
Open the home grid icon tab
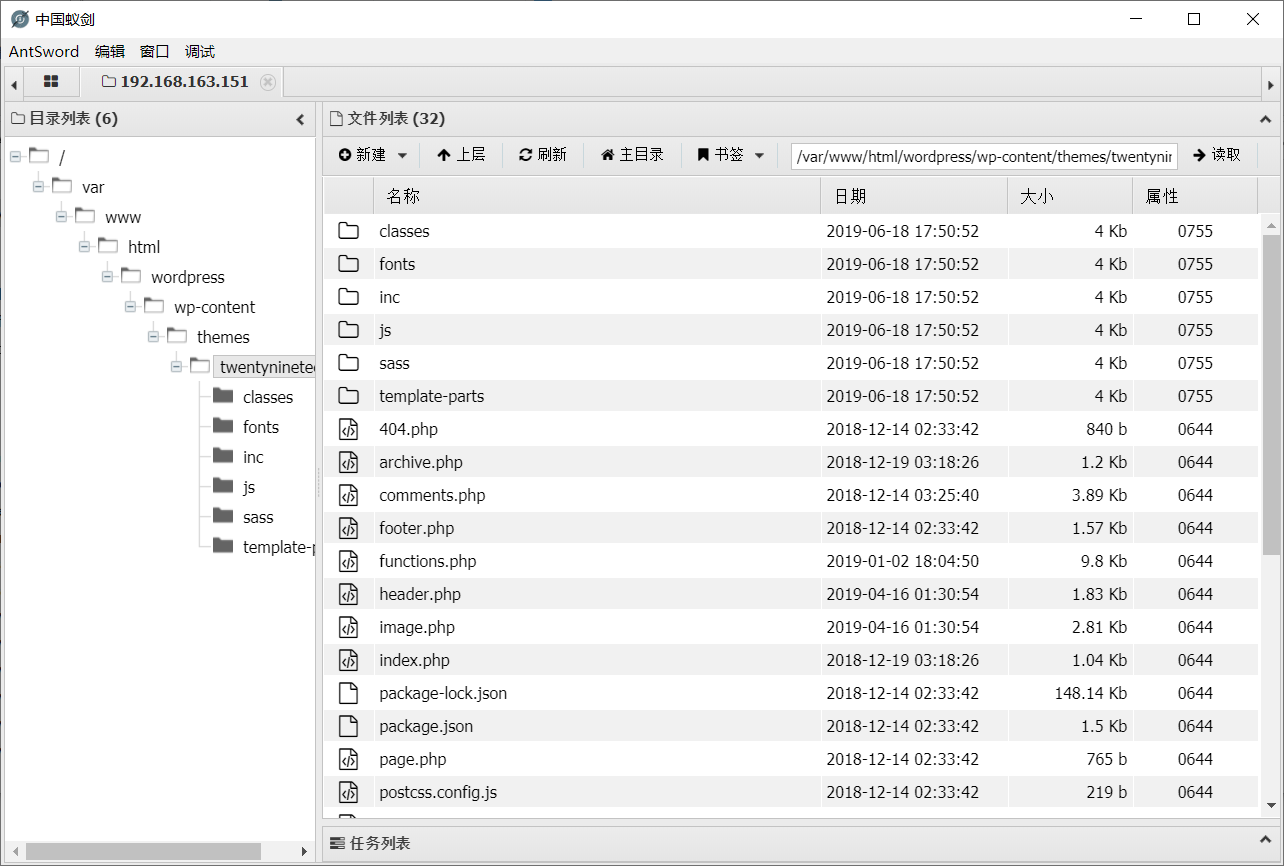coord(51,82)
